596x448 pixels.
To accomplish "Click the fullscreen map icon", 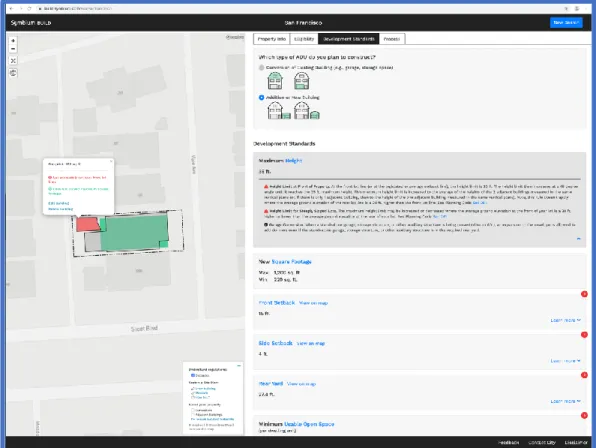I will click(13, 61).
